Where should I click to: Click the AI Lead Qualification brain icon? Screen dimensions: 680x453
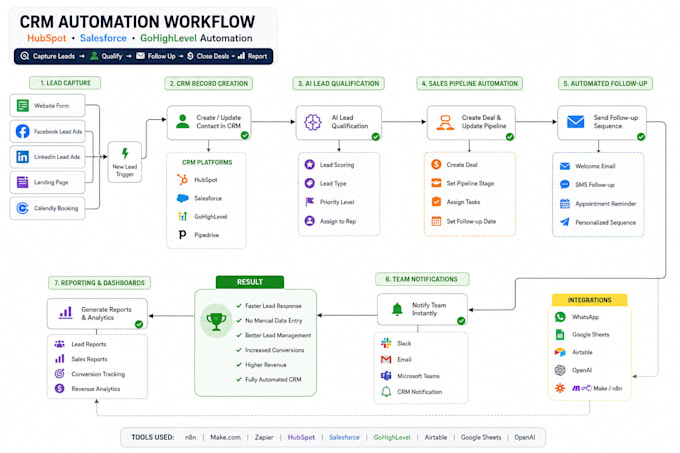point(313,122)
